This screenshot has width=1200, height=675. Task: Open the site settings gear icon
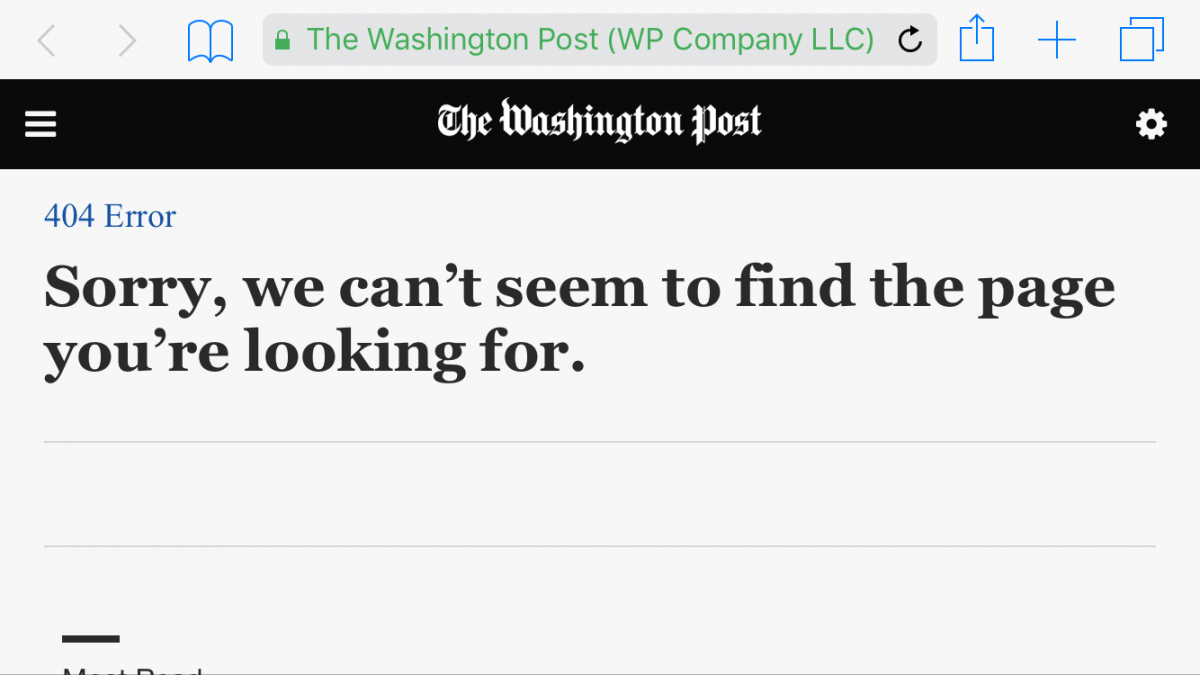tap(1151, 124)
